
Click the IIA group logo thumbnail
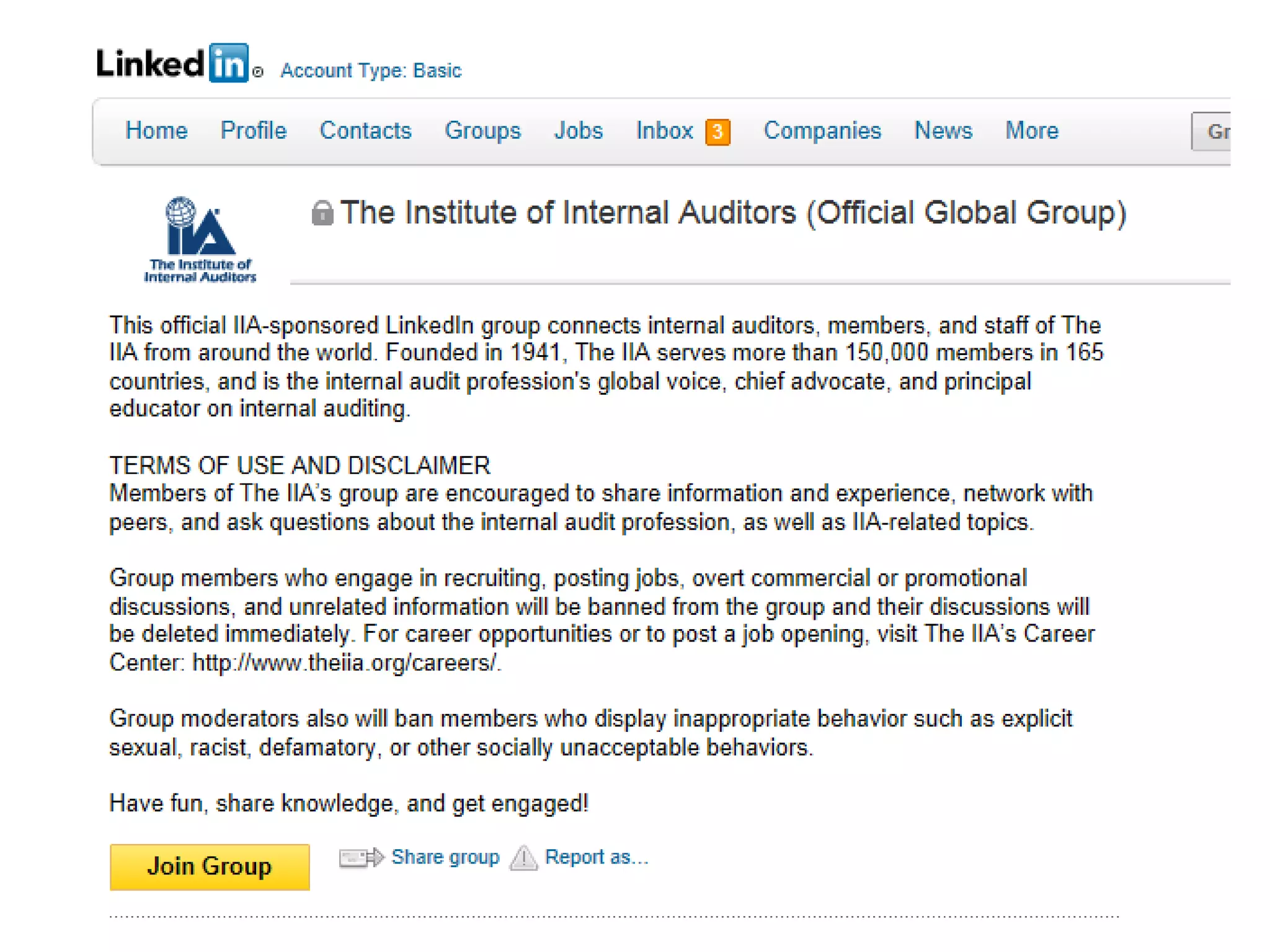[x=200, y=240]
